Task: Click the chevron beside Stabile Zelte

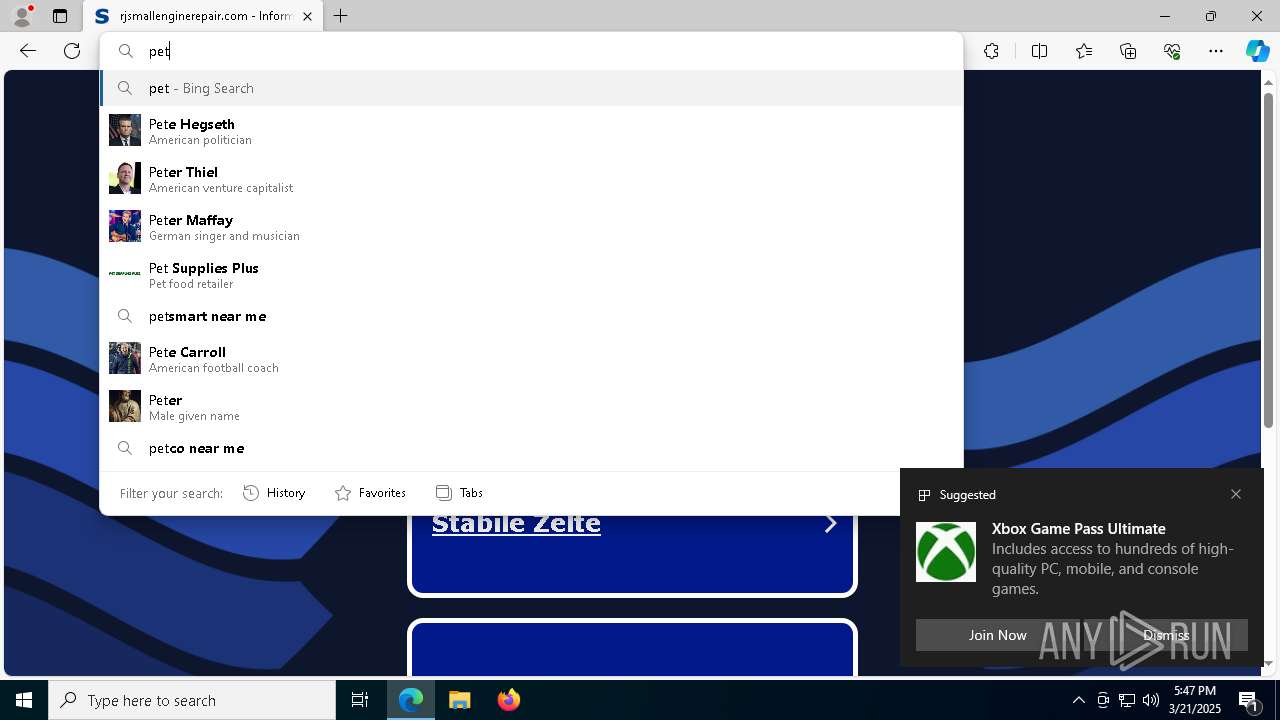Action: click(x=830, y=523)
